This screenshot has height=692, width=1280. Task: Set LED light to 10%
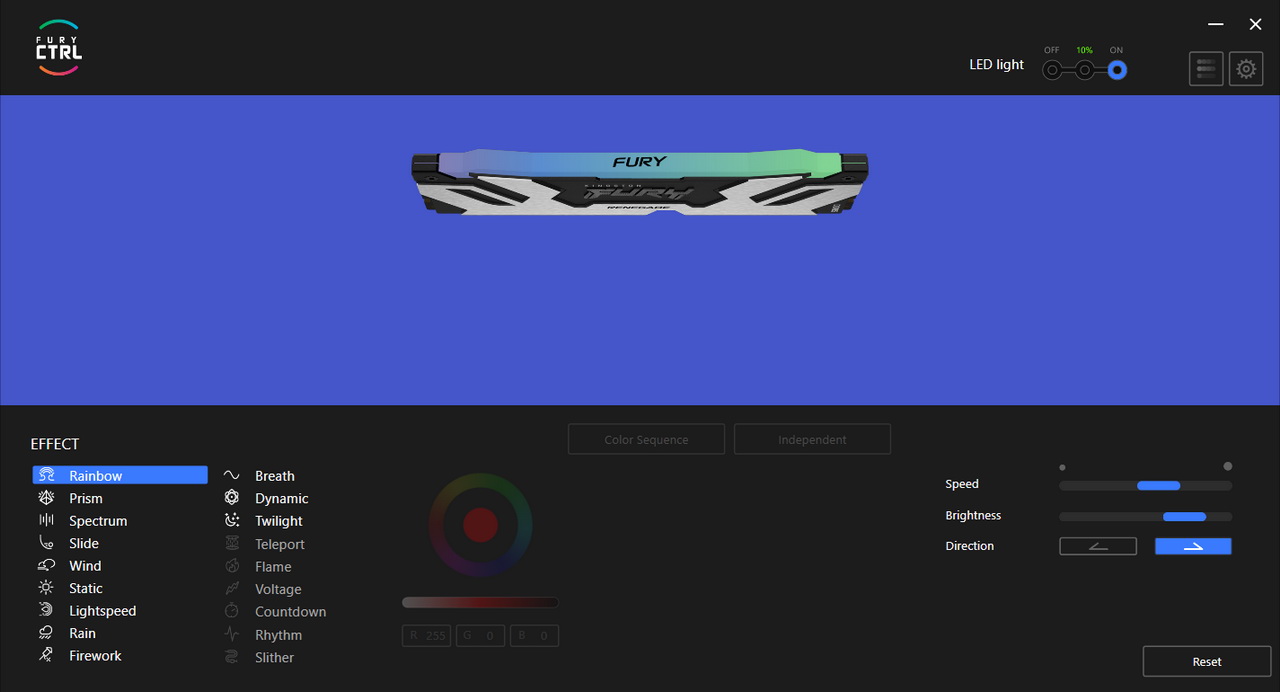point(1085,71)
